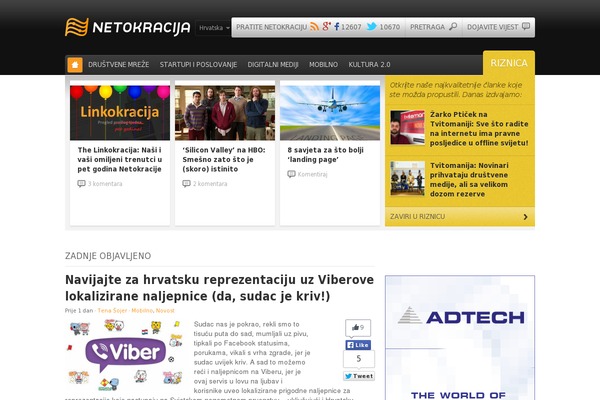Click the Facebook Like button

pos(358,345)
